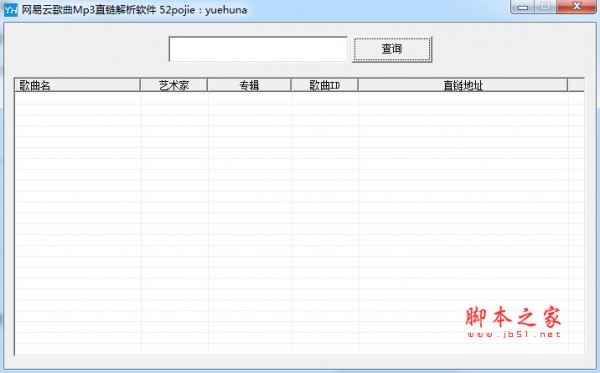Minimize the window
600x373 pixels.
pyautogui.click(x=523, y=7)
